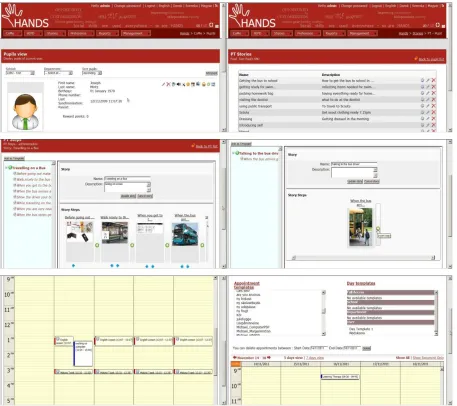Edit the 'Getting the bus to school' story with its pencil icon
457x406 pixels.
428,81
